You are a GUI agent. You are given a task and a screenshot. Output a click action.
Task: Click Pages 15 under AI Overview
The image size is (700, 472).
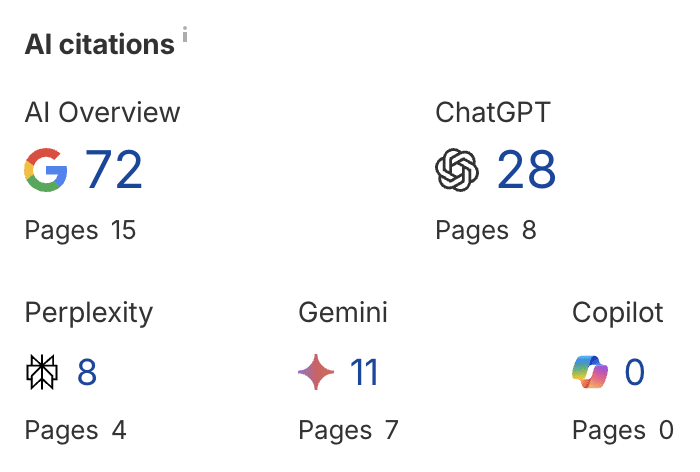coord(80,231)
